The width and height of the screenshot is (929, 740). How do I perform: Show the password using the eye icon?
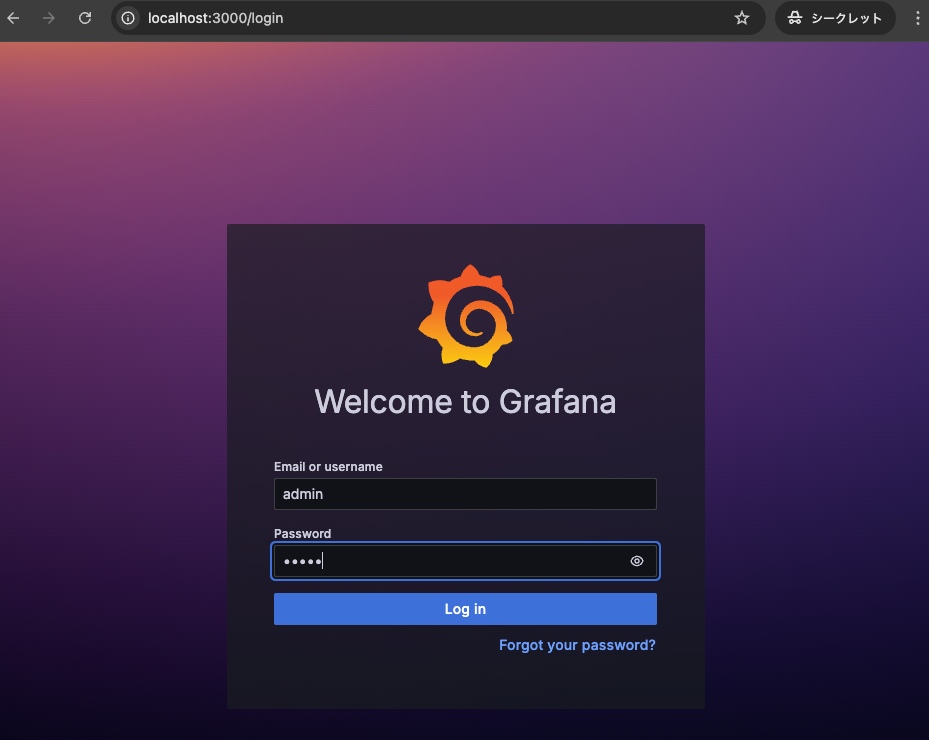[637, 561]
